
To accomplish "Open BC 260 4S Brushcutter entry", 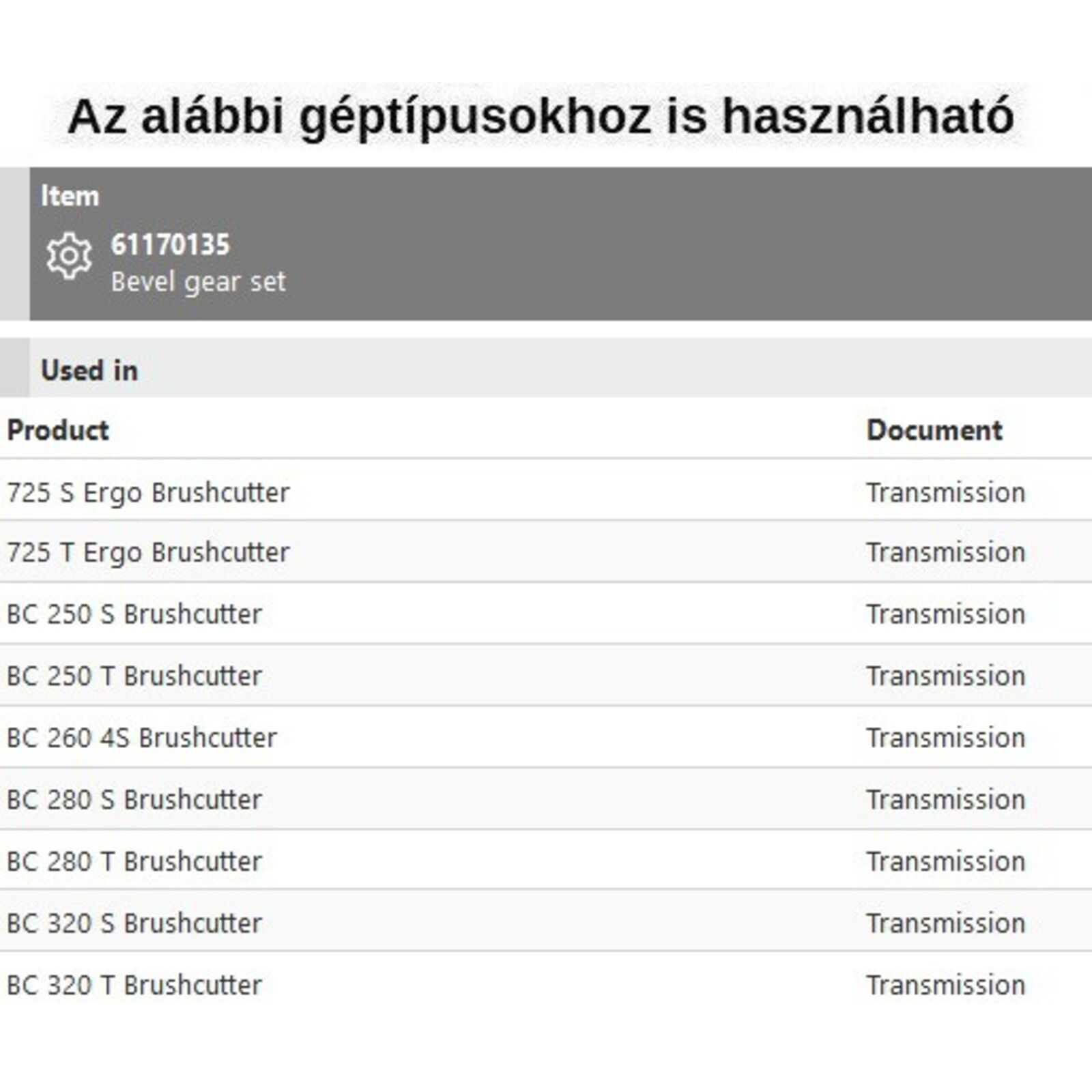I will [142, 738].
